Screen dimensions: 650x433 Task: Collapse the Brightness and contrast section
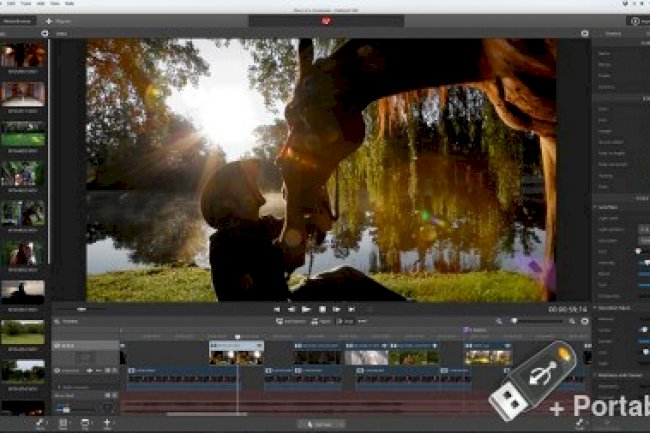[596, 375]
